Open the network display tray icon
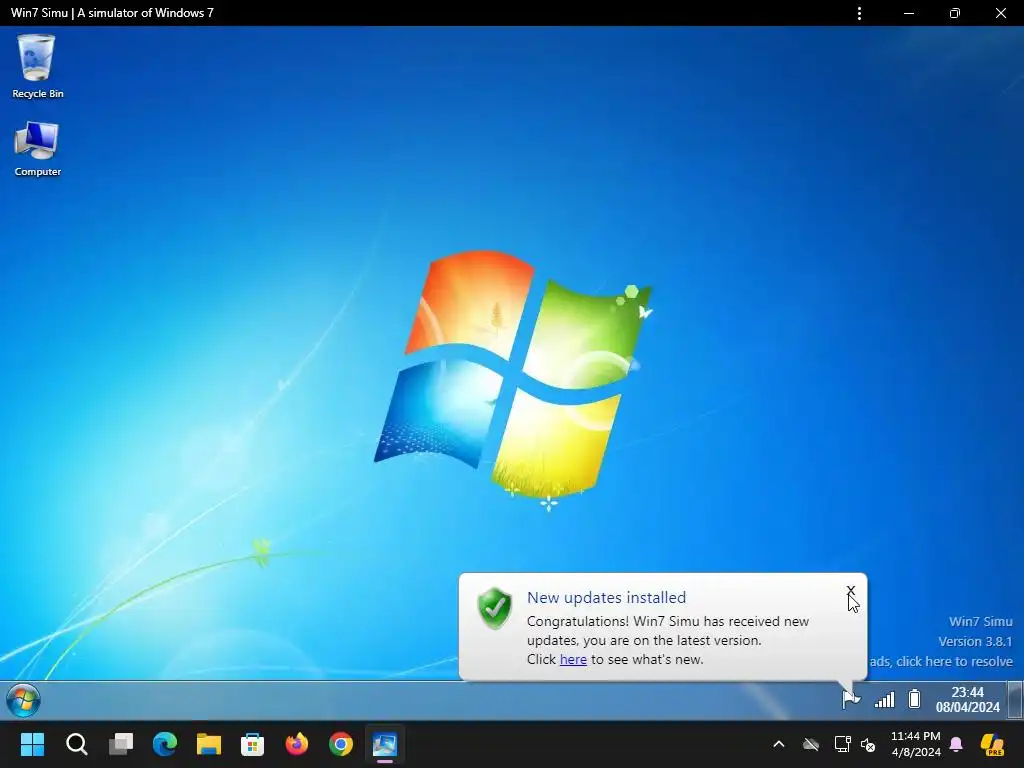Viewport: 1024px width, 768px height. click(x=842, y=744)
